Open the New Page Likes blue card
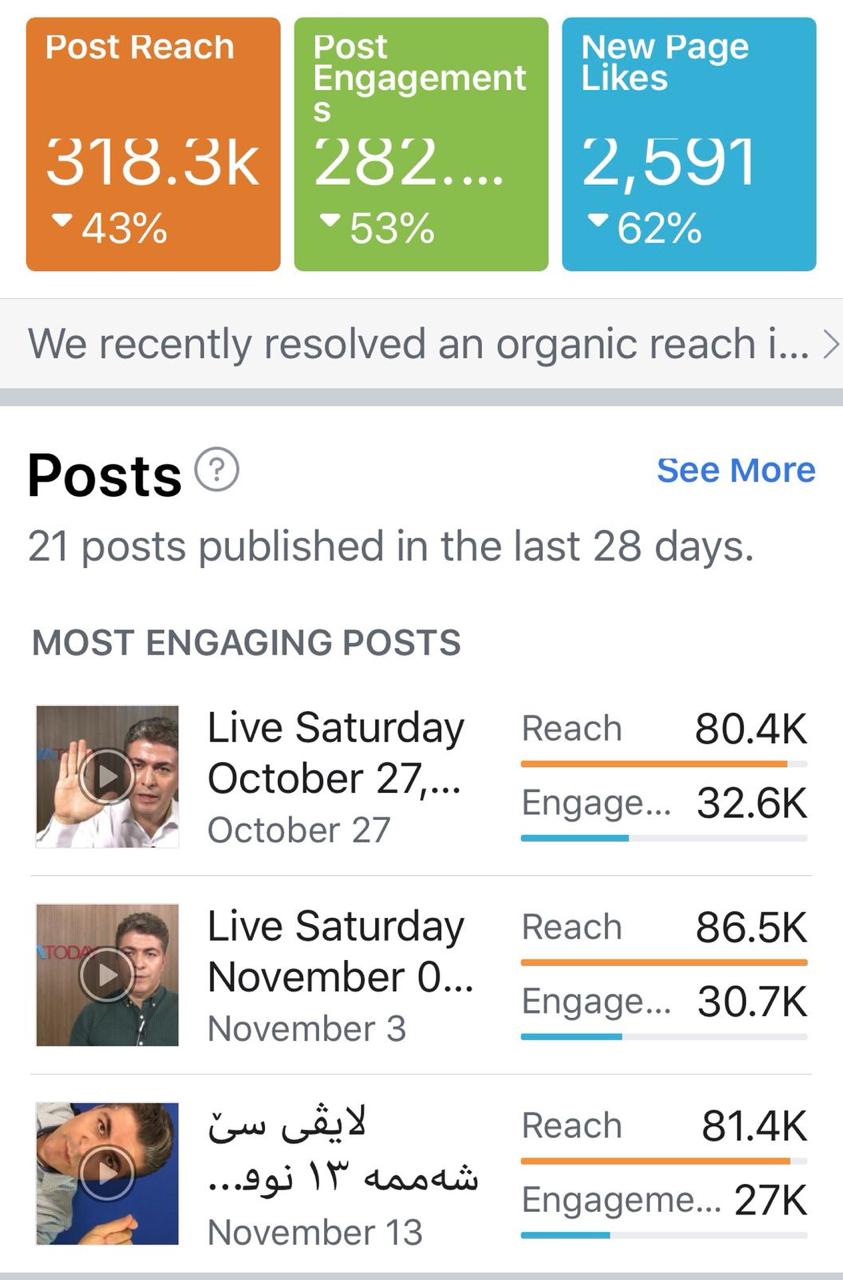843x1280 pixels. 689,144
